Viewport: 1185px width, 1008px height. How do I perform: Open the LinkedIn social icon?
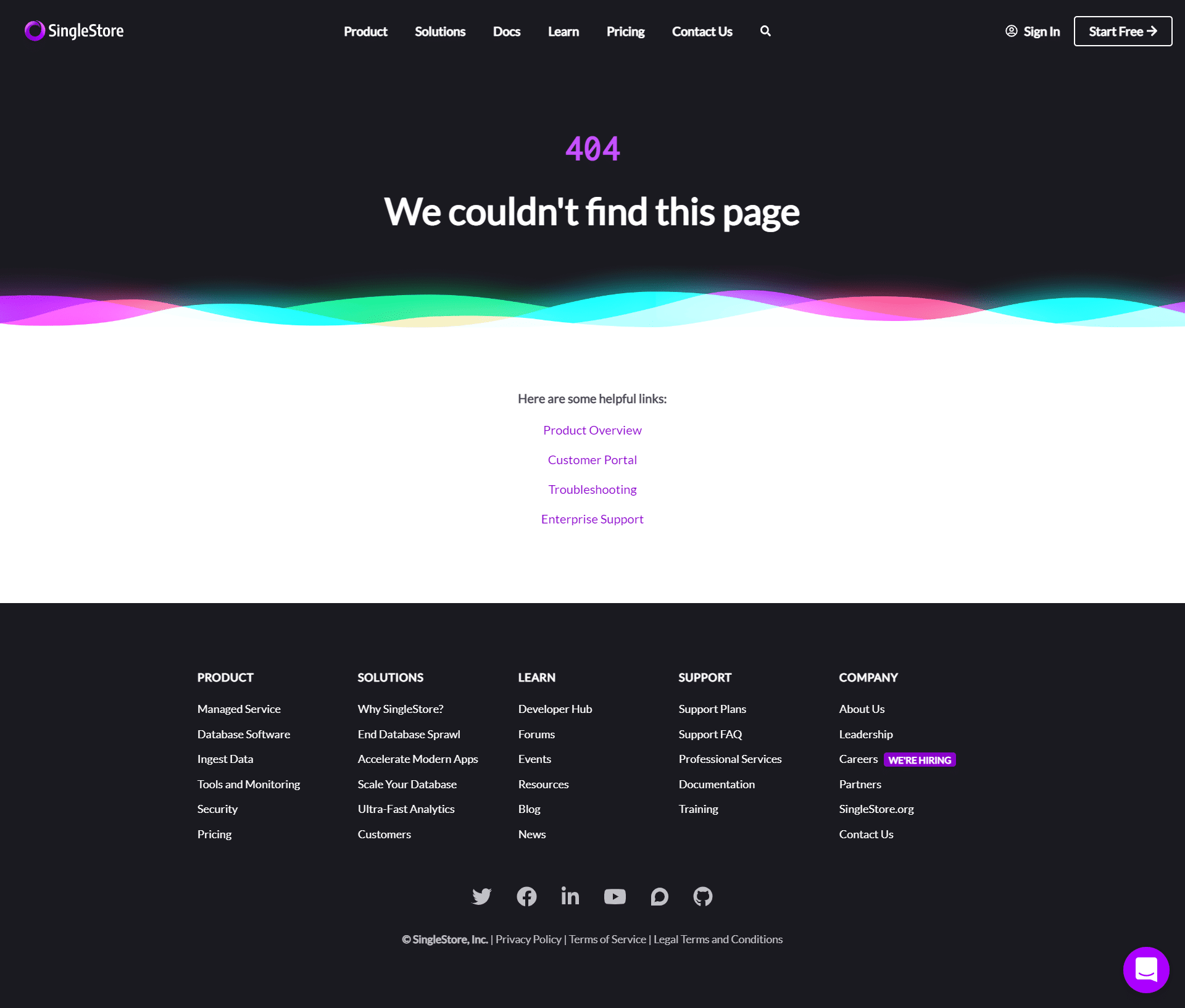(x=570, y=895)
